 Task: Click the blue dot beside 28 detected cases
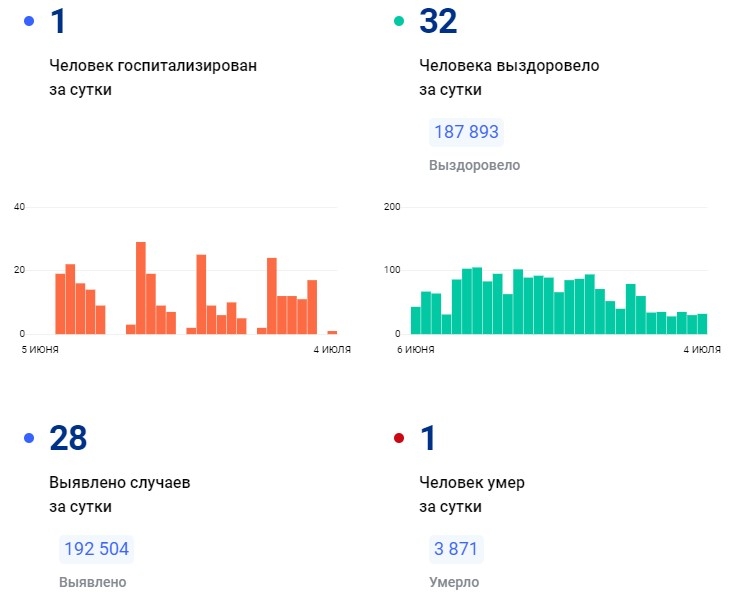29,438
